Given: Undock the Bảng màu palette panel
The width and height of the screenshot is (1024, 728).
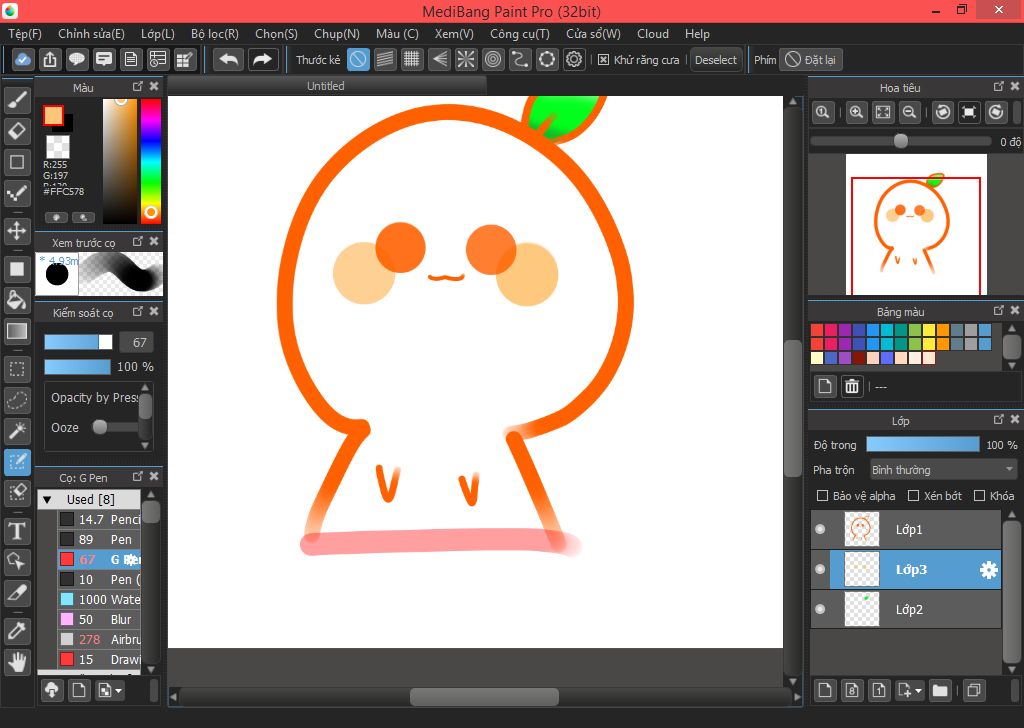Looking at the screenshot, I should coord(999,310).
